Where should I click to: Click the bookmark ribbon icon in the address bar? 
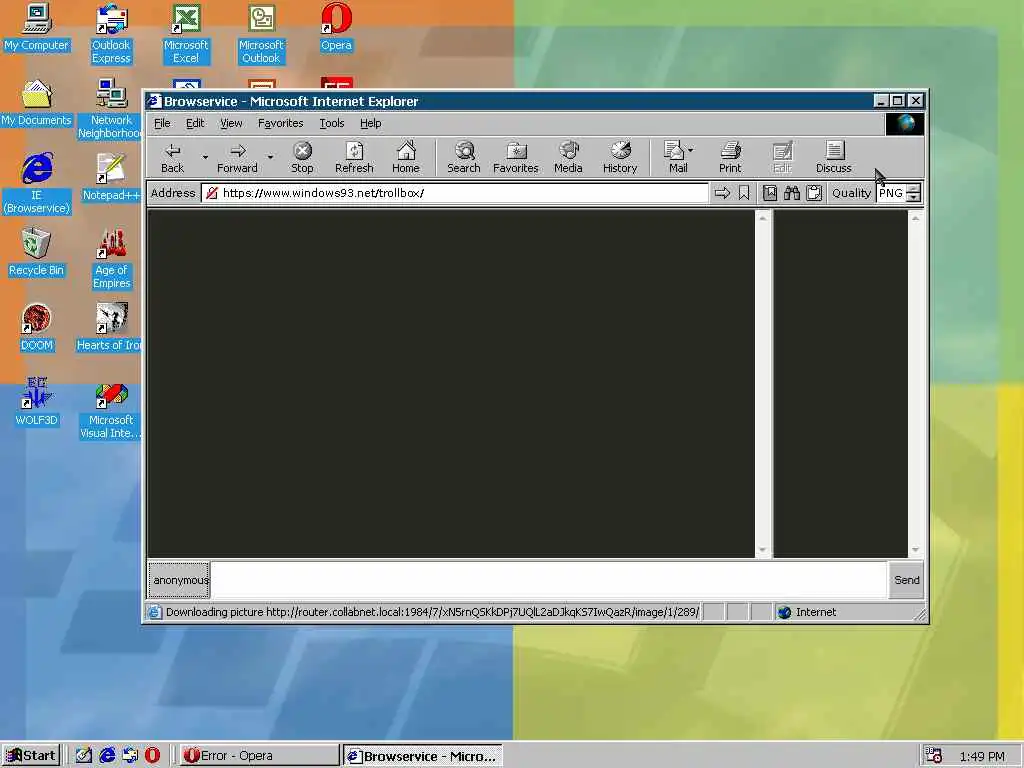744,193
